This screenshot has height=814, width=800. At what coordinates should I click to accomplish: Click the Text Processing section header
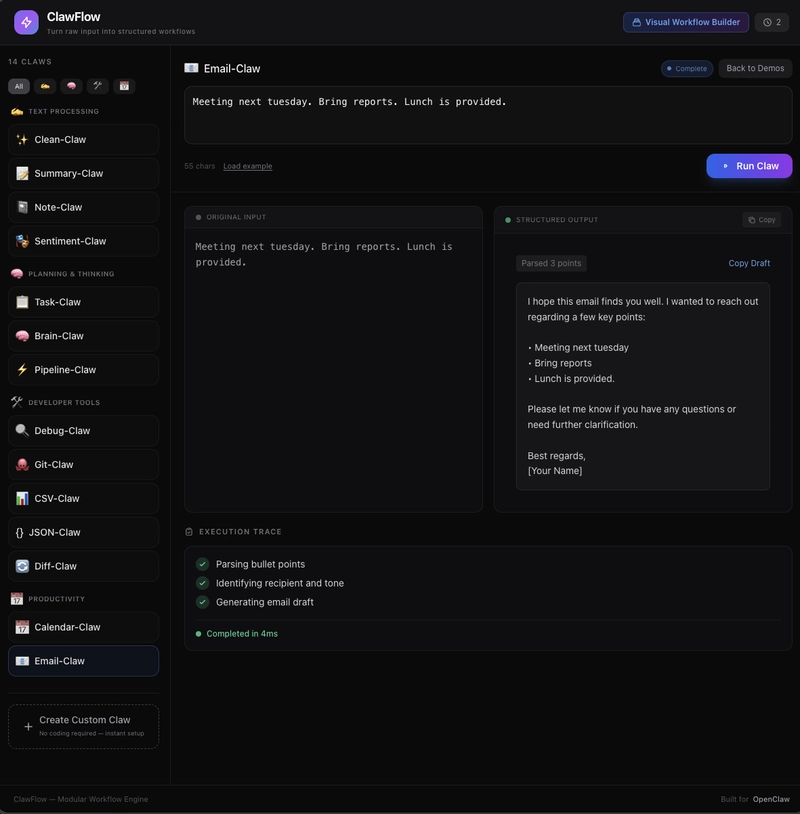coord(63,112)
